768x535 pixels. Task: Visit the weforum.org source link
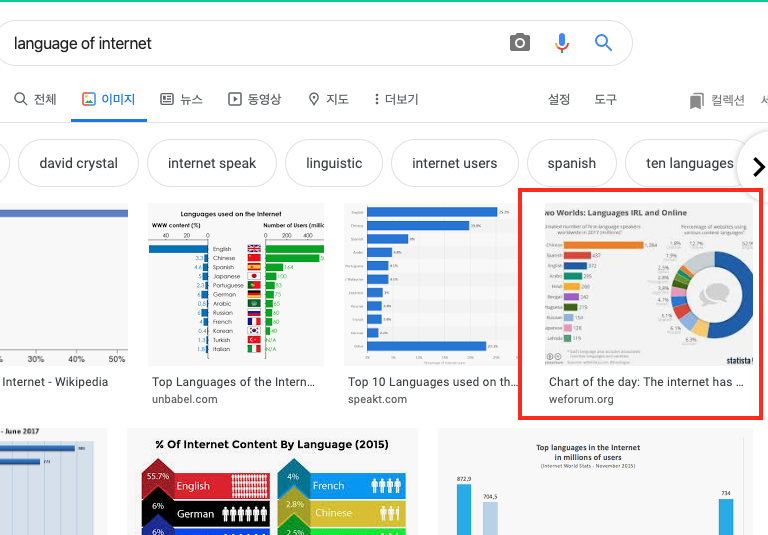(x=581, y=399)
